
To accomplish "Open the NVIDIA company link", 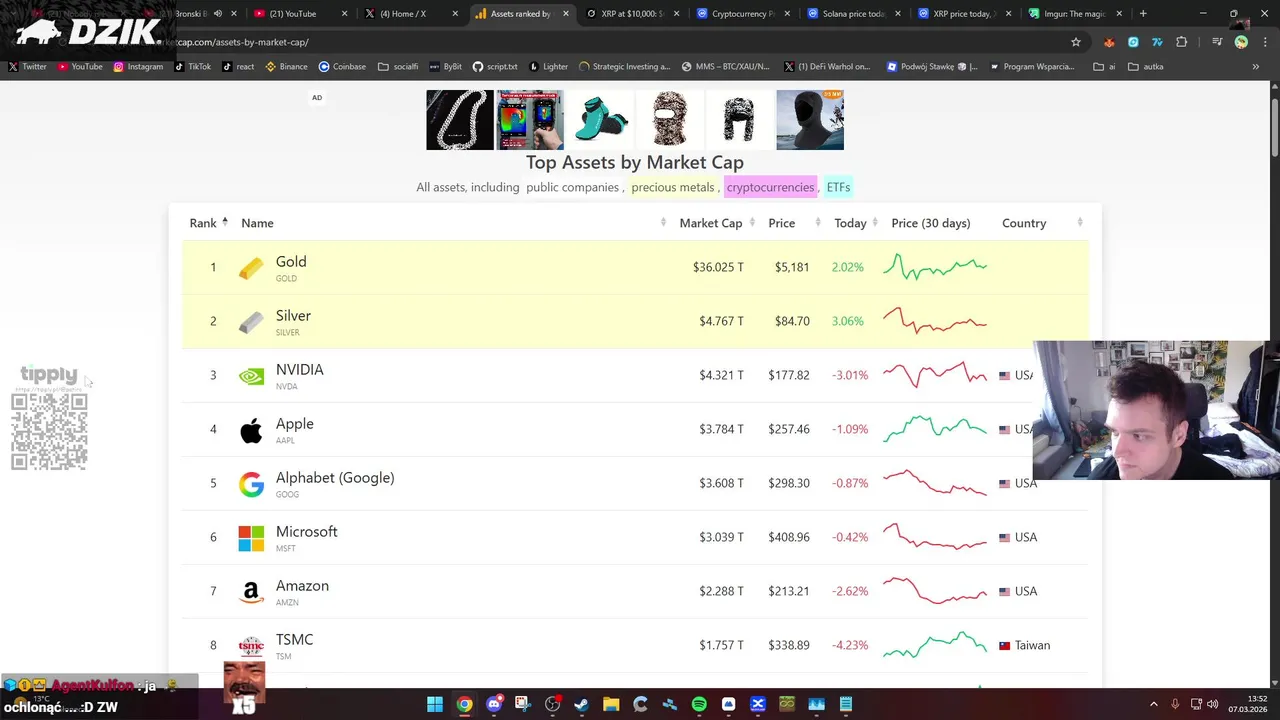I will [x=299, y=370].
